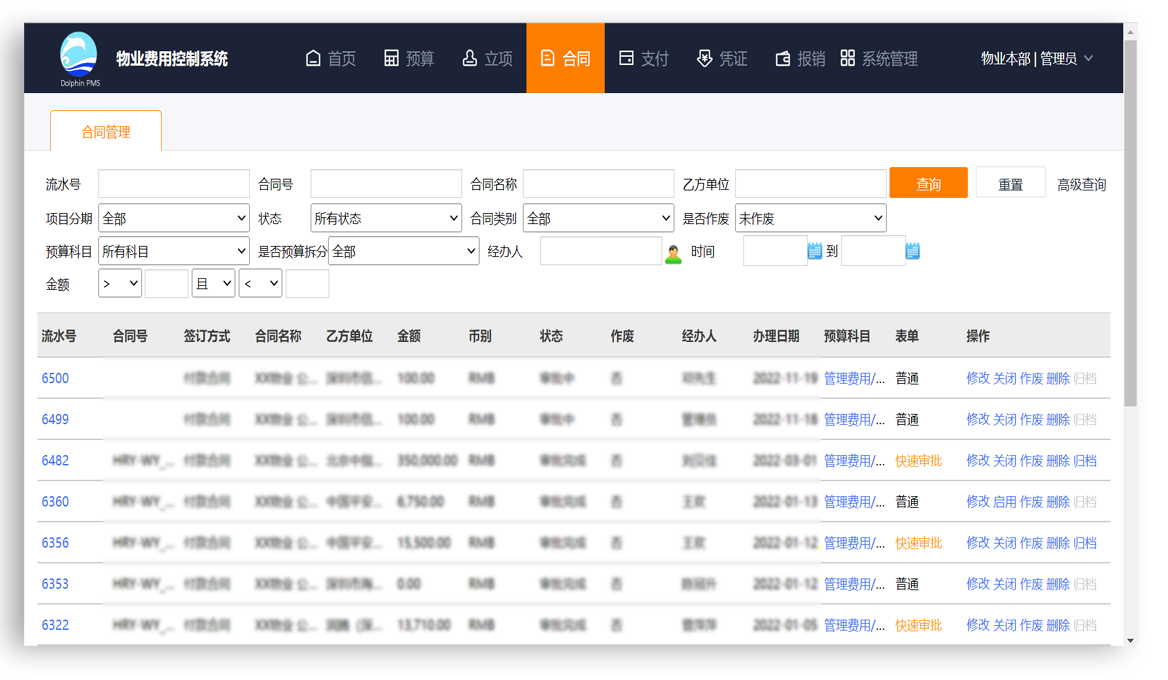Expand the 合同类别 dropdown

pos(598,218)
